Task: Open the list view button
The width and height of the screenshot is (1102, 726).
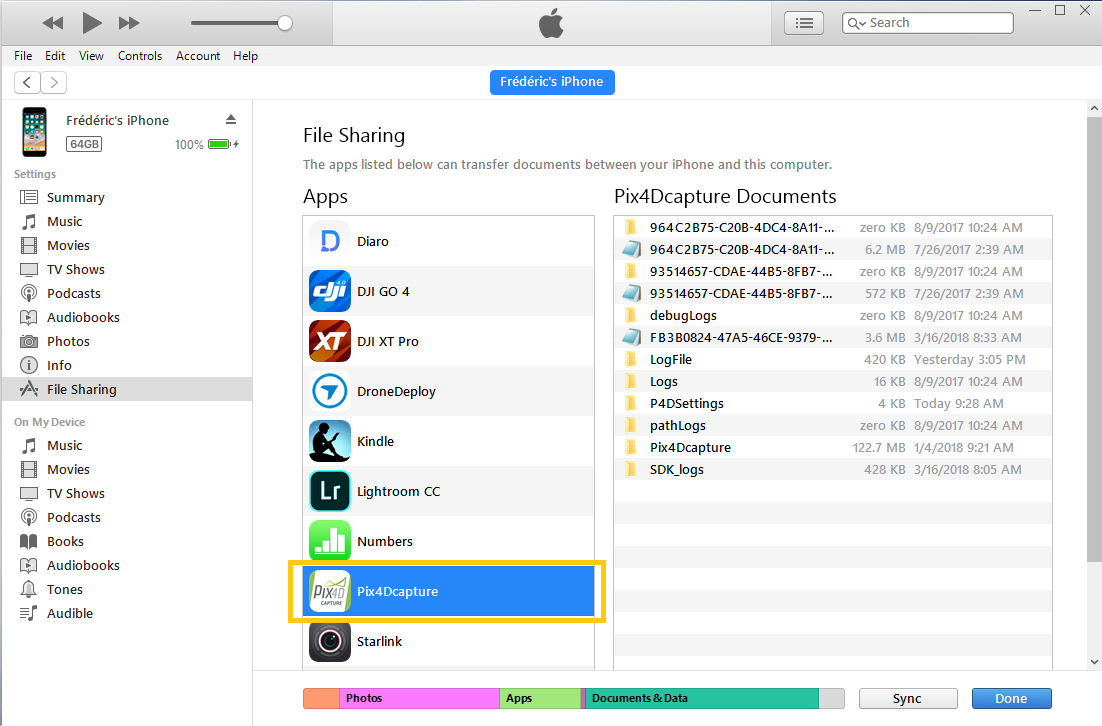Action: click(804, 23)
